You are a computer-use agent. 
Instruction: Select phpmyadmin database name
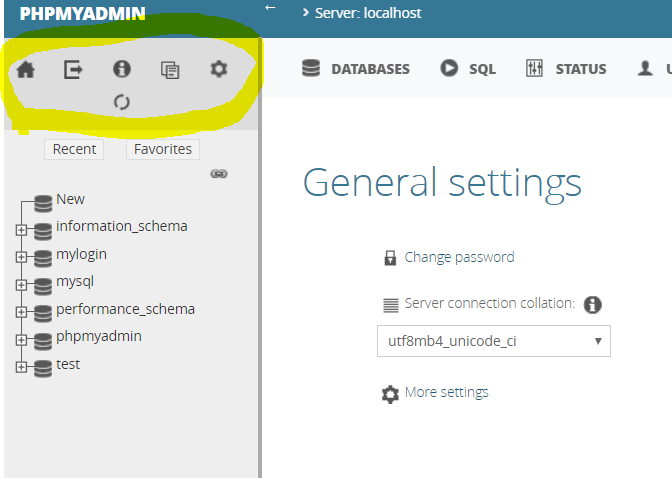click(99, 337)
